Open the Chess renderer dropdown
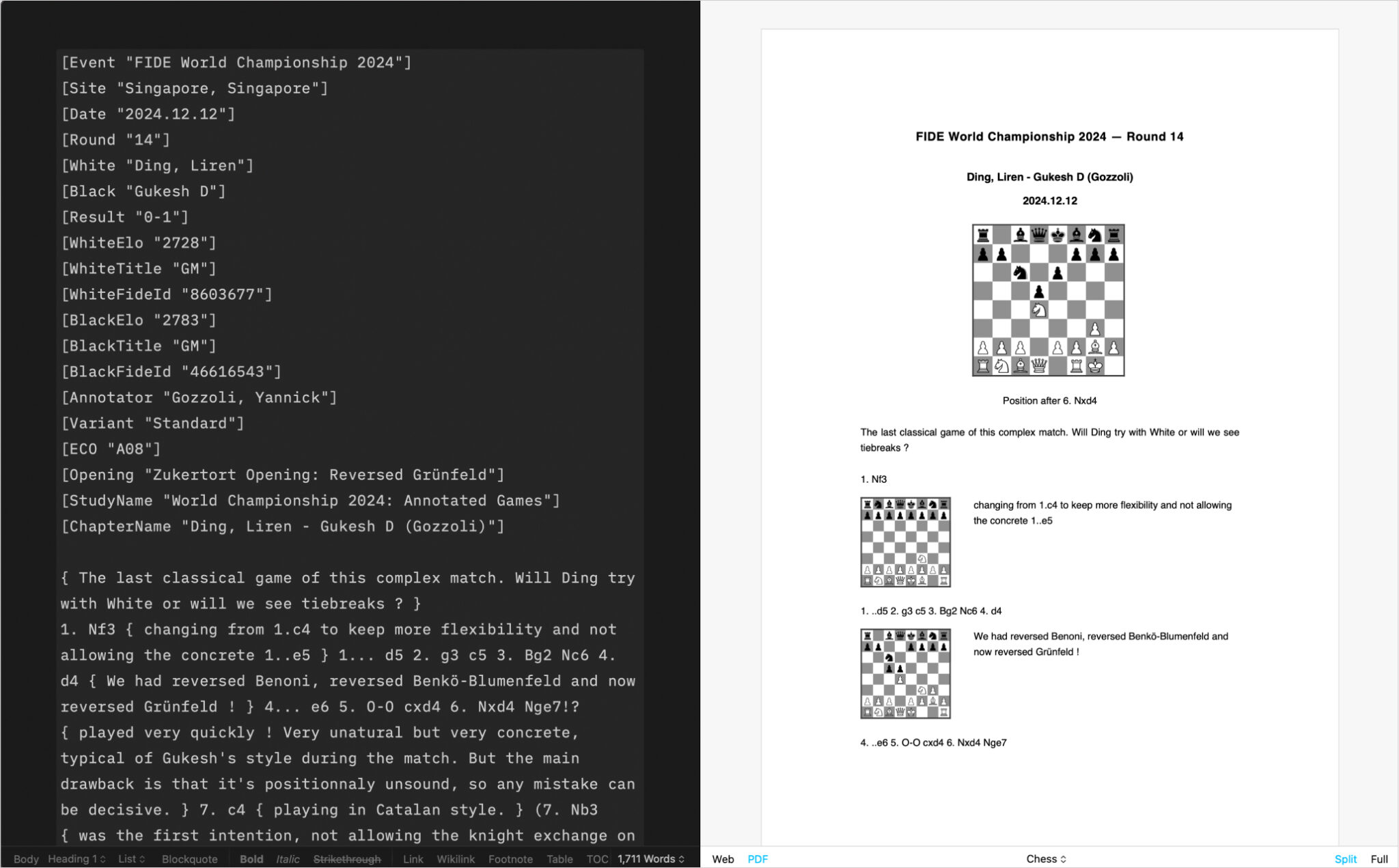 click(x=1047, y=858)
